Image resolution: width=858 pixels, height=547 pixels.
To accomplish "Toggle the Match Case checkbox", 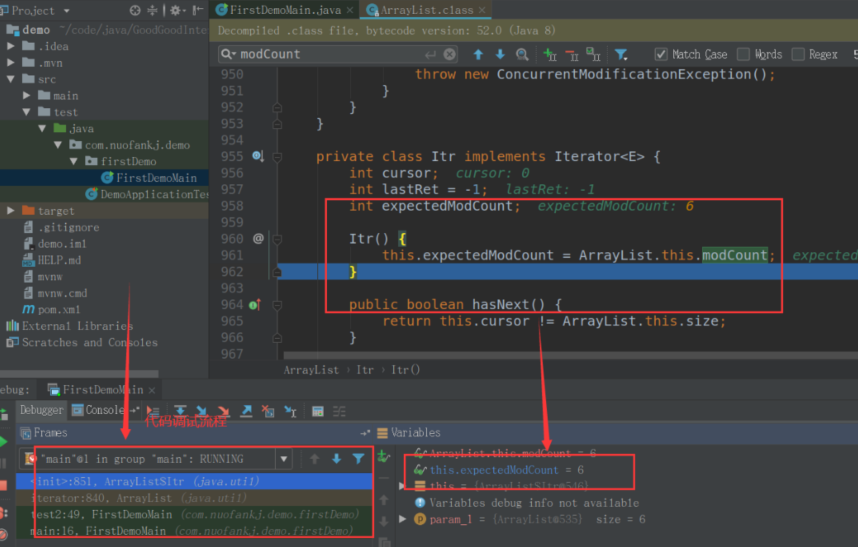I will (x=662, y=54).
